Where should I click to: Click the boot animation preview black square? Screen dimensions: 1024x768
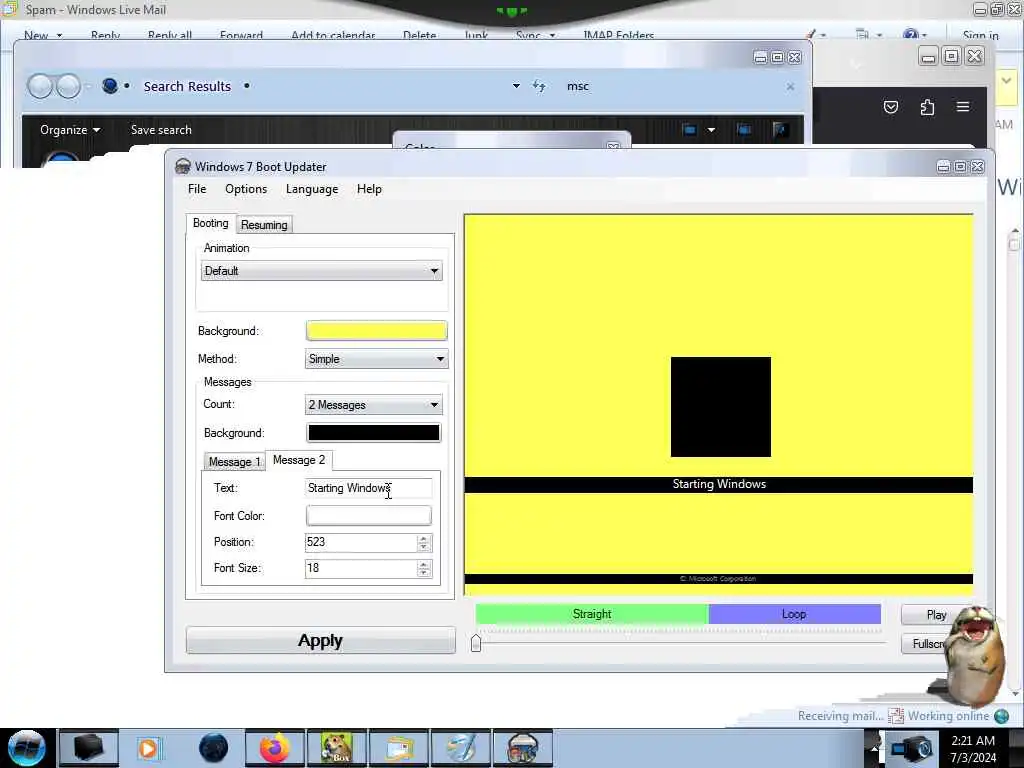(x=720, y=406)
